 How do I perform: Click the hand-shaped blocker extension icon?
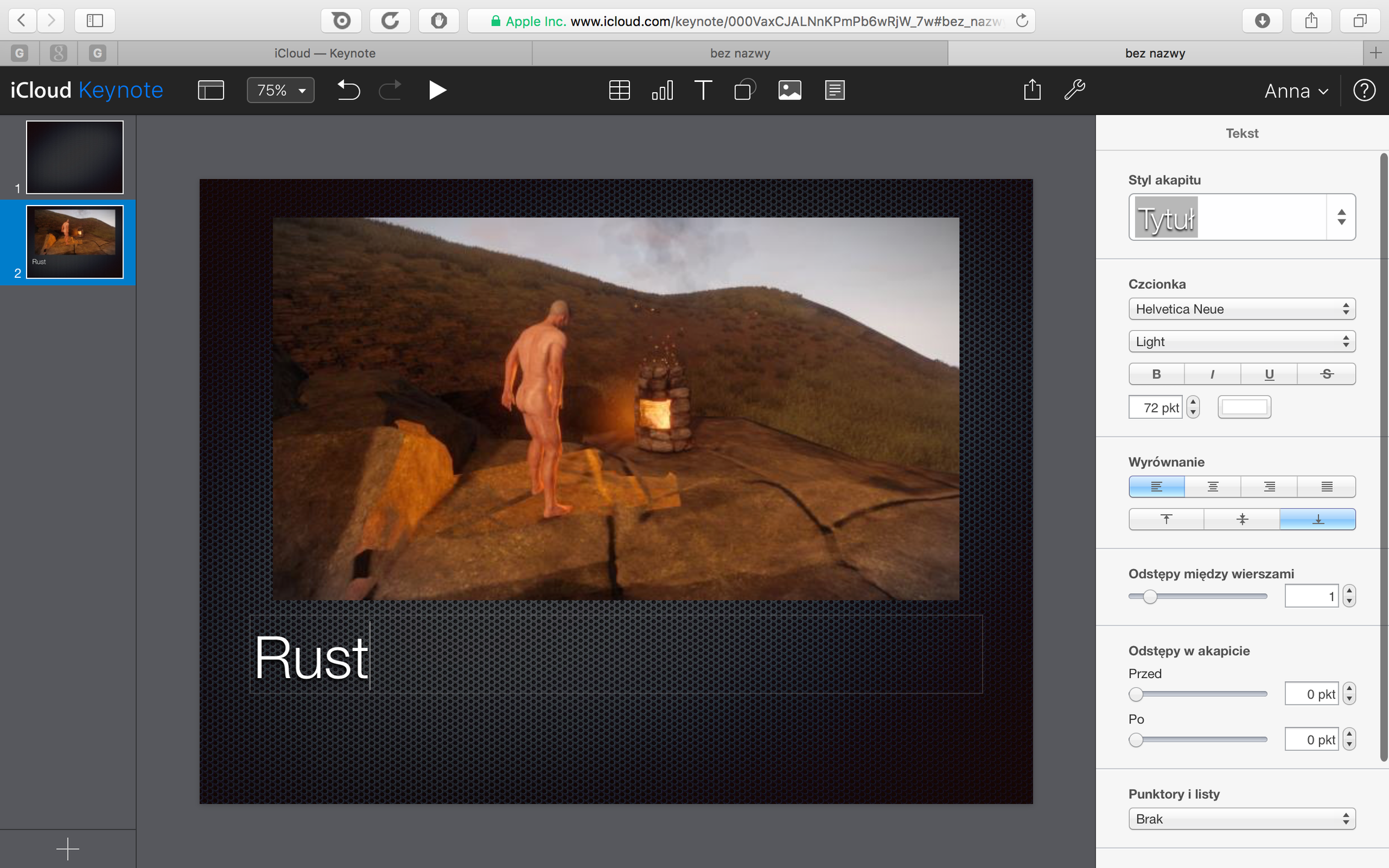tap(439, 20)
